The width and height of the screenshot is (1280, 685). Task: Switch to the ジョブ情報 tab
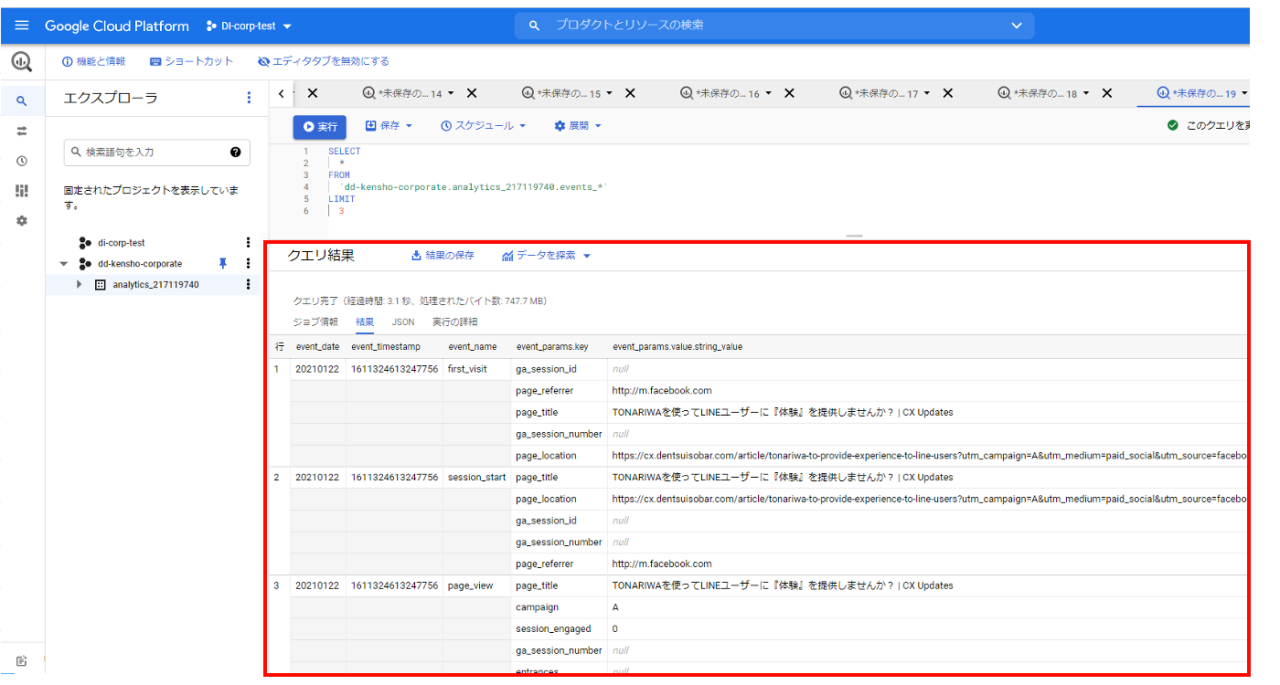315,322
